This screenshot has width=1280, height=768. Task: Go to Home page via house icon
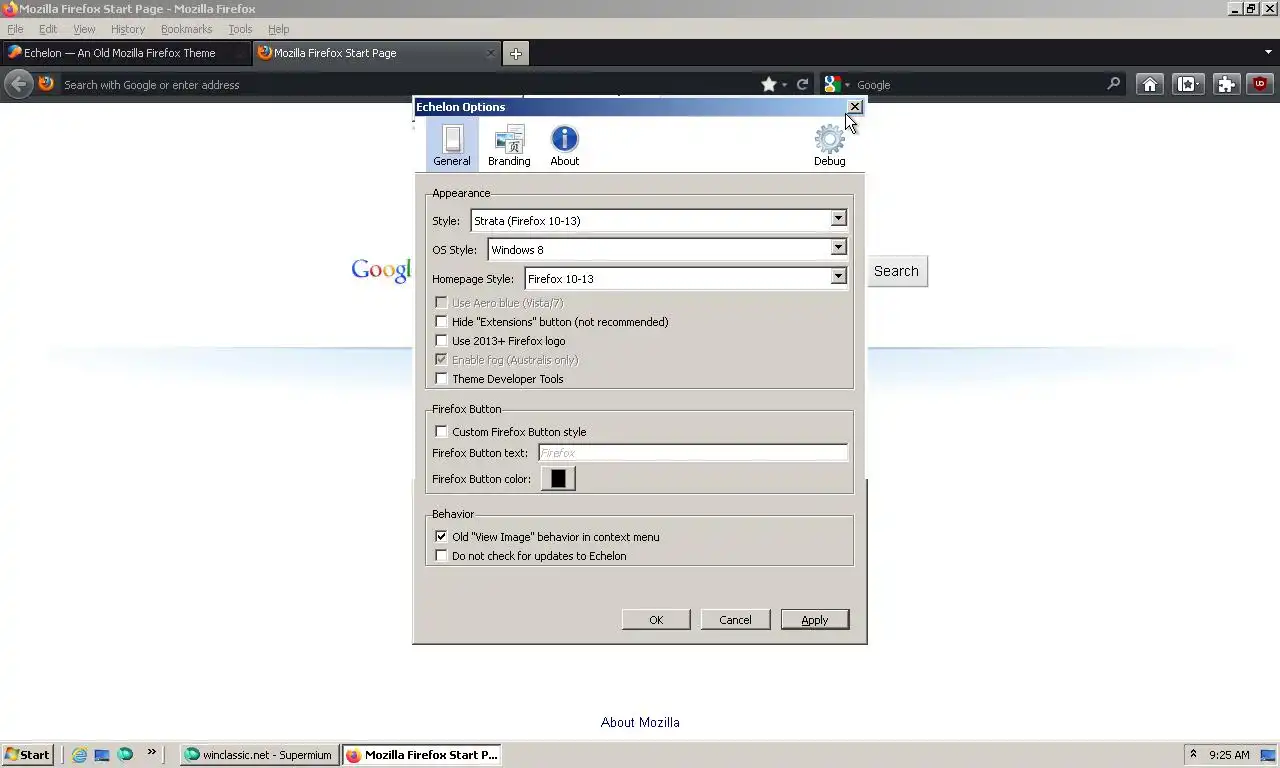pos(1150,84)
